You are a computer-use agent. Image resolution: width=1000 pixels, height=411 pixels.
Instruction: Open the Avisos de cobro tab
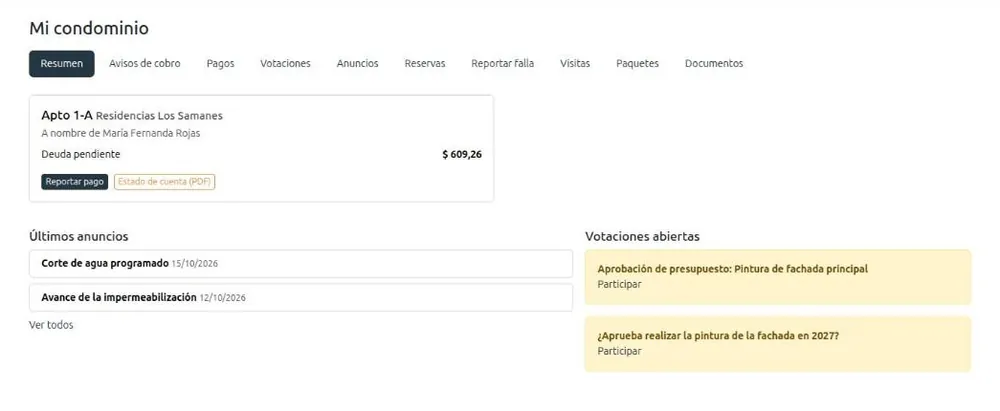point(145,64)
